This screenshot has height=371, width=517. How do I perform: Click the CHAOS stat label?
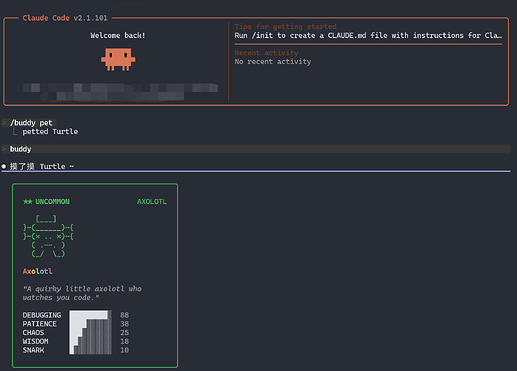[x=33, y=333]
